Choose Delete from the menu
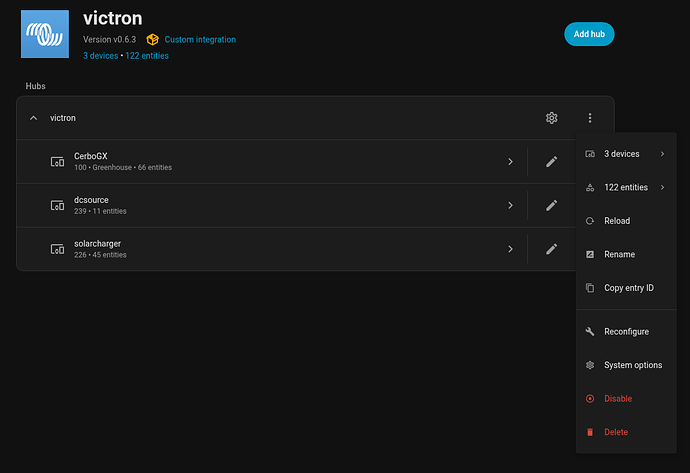Screen dimensions: 690x473 point(626,432)
